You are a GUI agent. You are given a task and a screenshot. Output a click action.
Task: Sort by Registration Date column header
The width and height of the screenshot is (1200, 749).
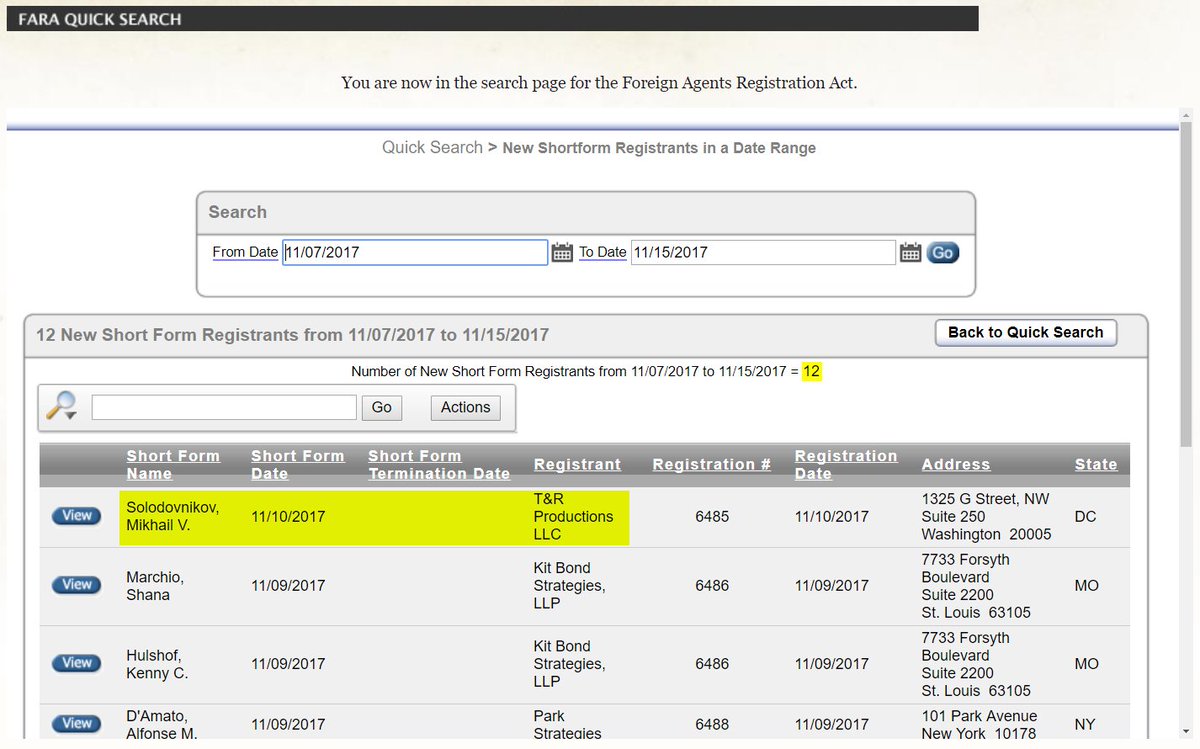pos(846,464)
